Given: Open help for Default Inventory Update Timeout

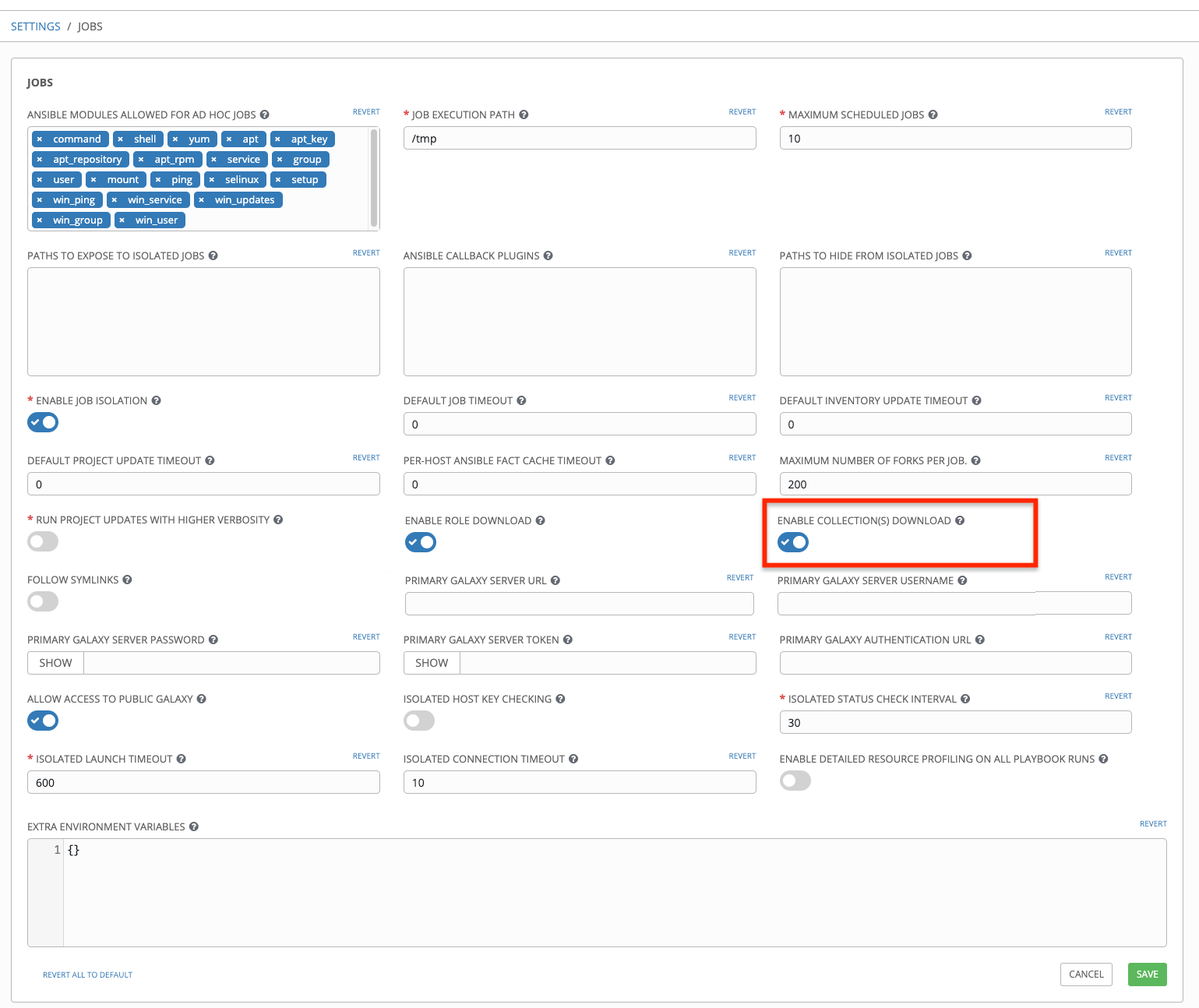Looking at the screenshot, I should pos(977,400).
